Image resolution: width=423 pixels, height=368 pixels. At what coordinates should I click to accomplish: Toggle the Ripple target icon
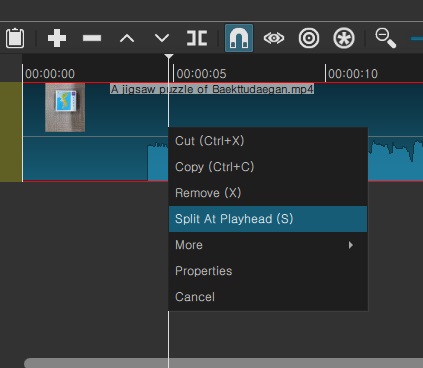pyautogui.click(x=309, y=38)
